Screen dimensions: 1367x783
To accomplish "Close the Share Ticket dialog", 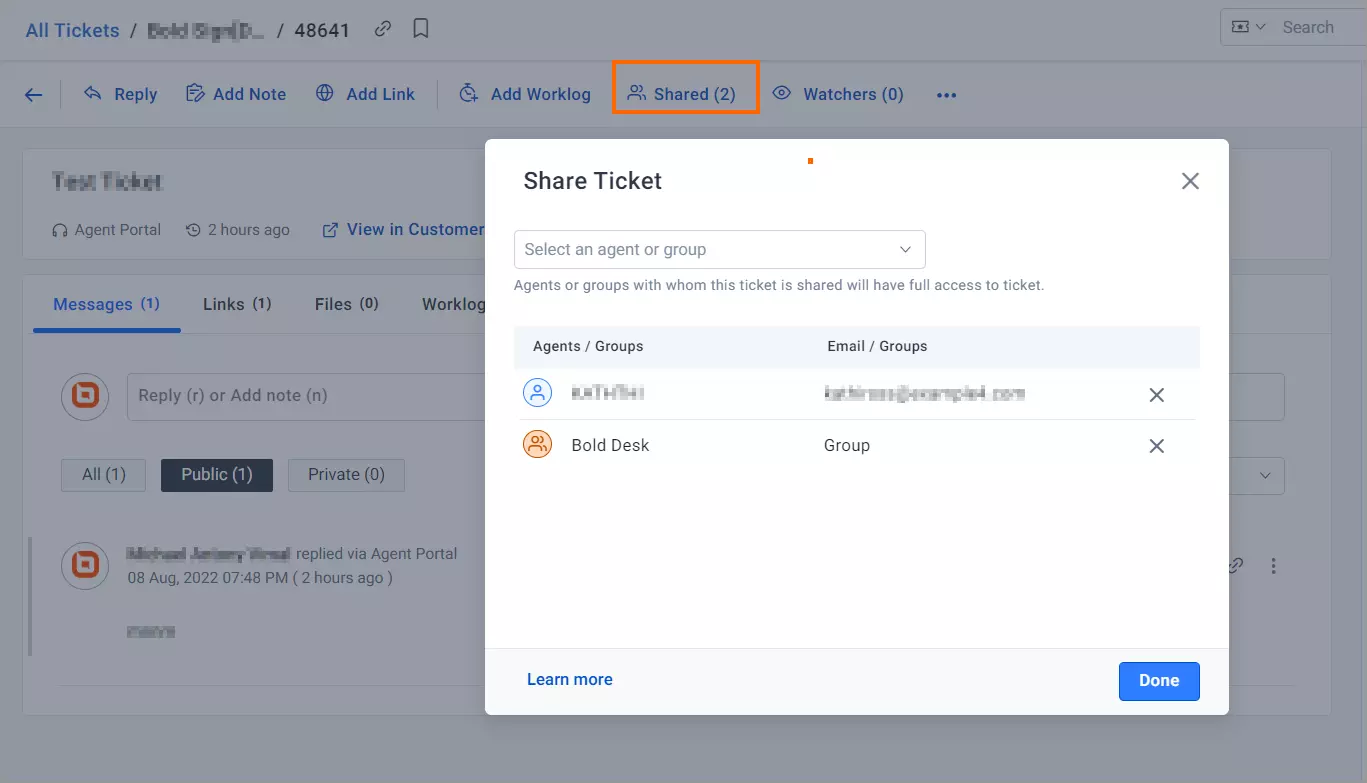I will (1189, 181).
